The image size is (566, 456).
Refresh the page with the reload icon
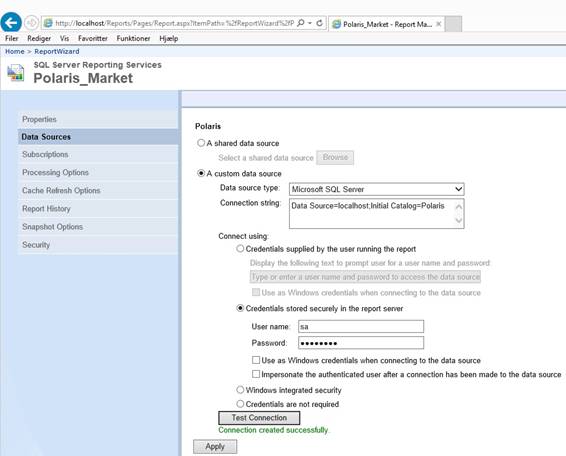pos(319,23)
